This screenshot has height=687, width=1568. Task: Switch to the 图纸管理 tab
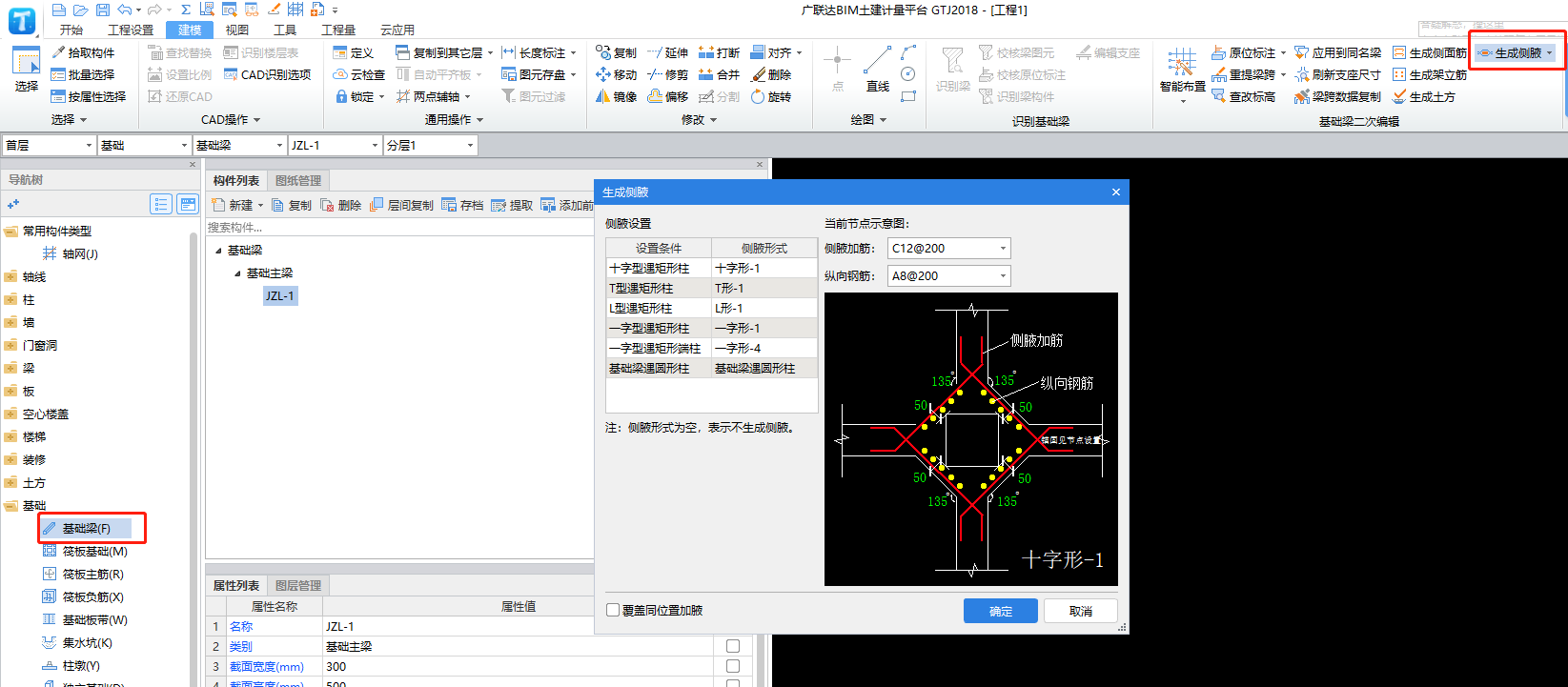coord(298,180)
